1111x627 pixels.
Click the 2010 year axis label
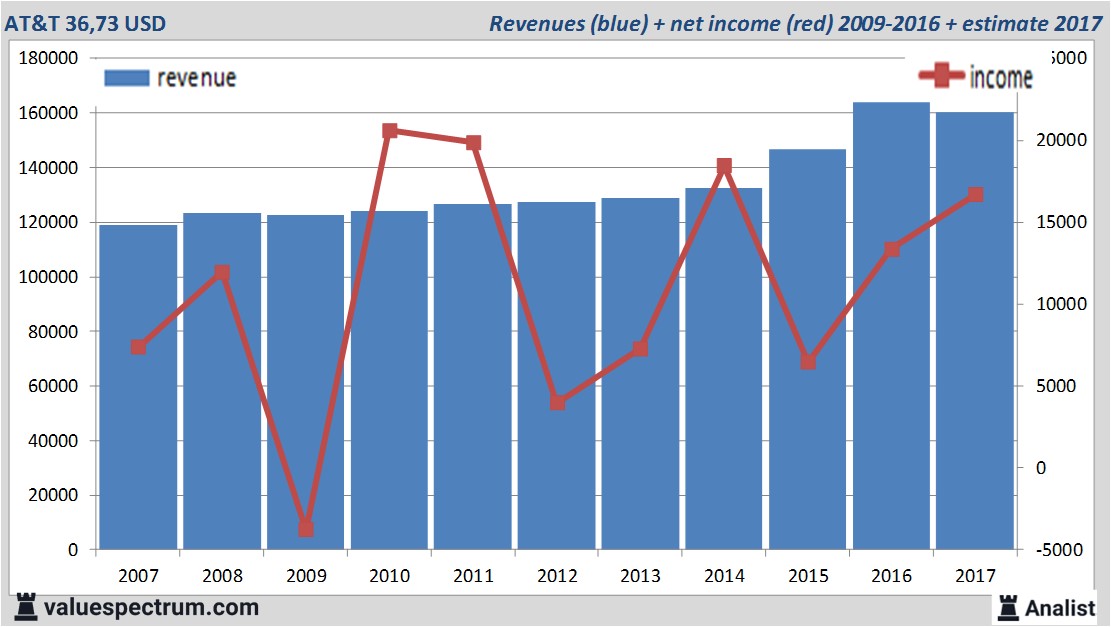click(x=390, y=575)
